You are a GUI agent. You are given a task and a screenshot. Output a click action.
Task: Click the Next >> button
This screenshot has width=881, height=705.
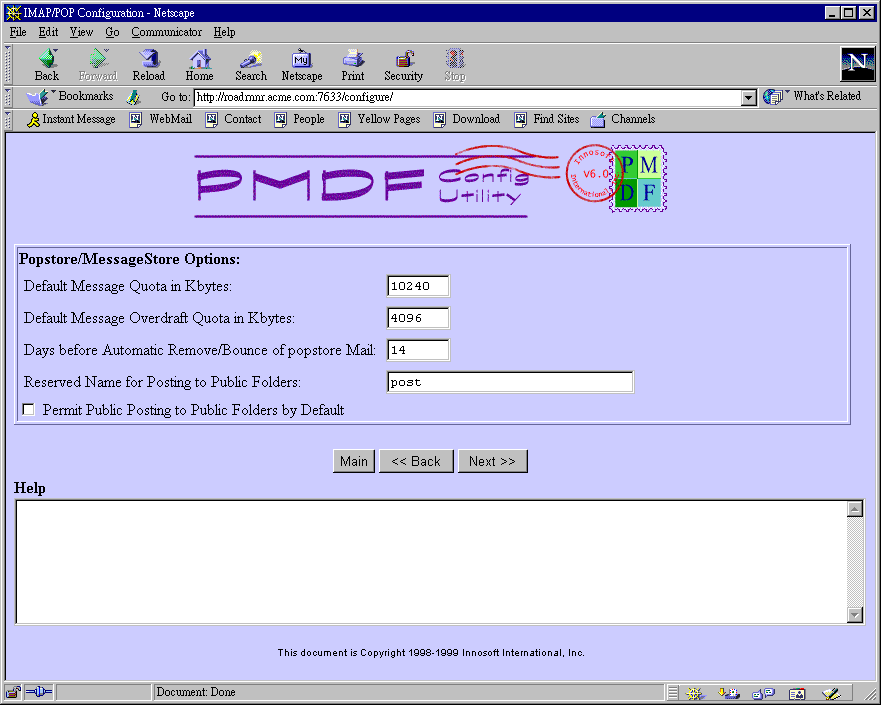click(492, 461)
